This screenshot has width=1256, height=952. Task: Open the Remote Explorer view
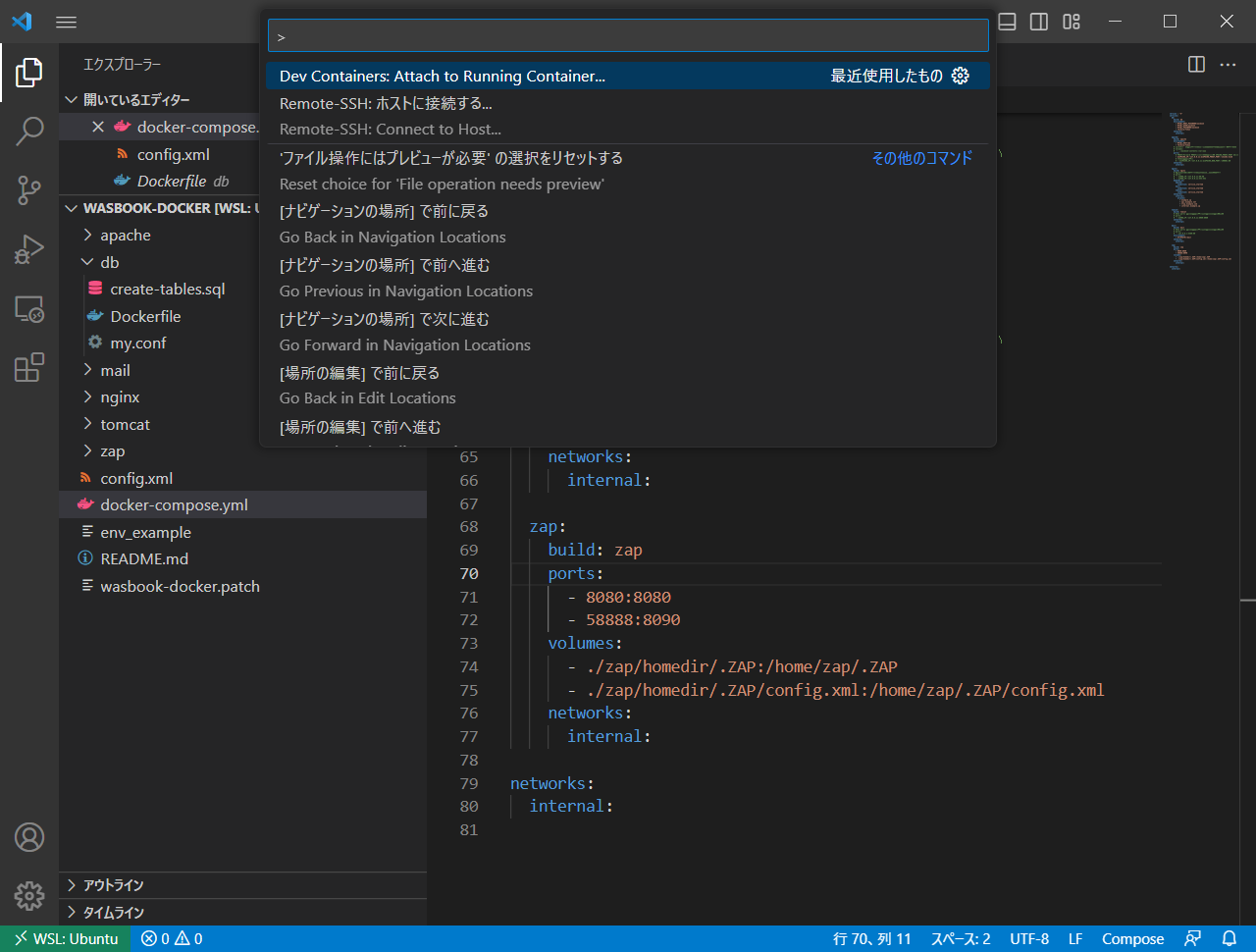pos(29,308)
